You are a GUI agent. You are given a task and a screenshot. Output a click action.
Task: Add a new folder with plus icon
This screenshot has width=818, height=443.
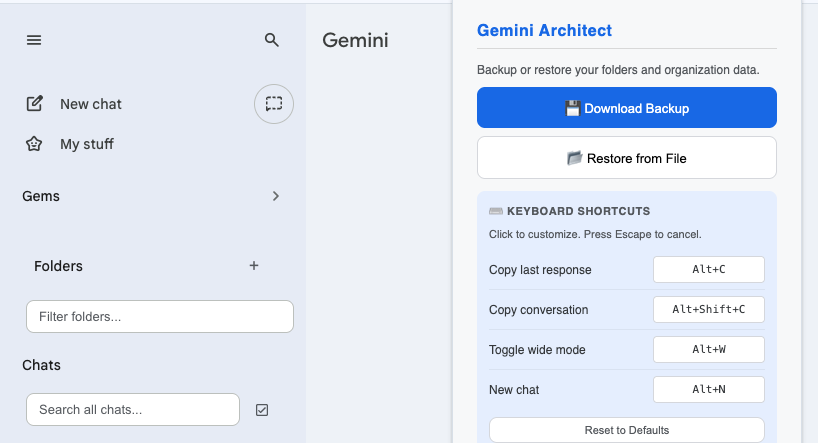(254, 266)
